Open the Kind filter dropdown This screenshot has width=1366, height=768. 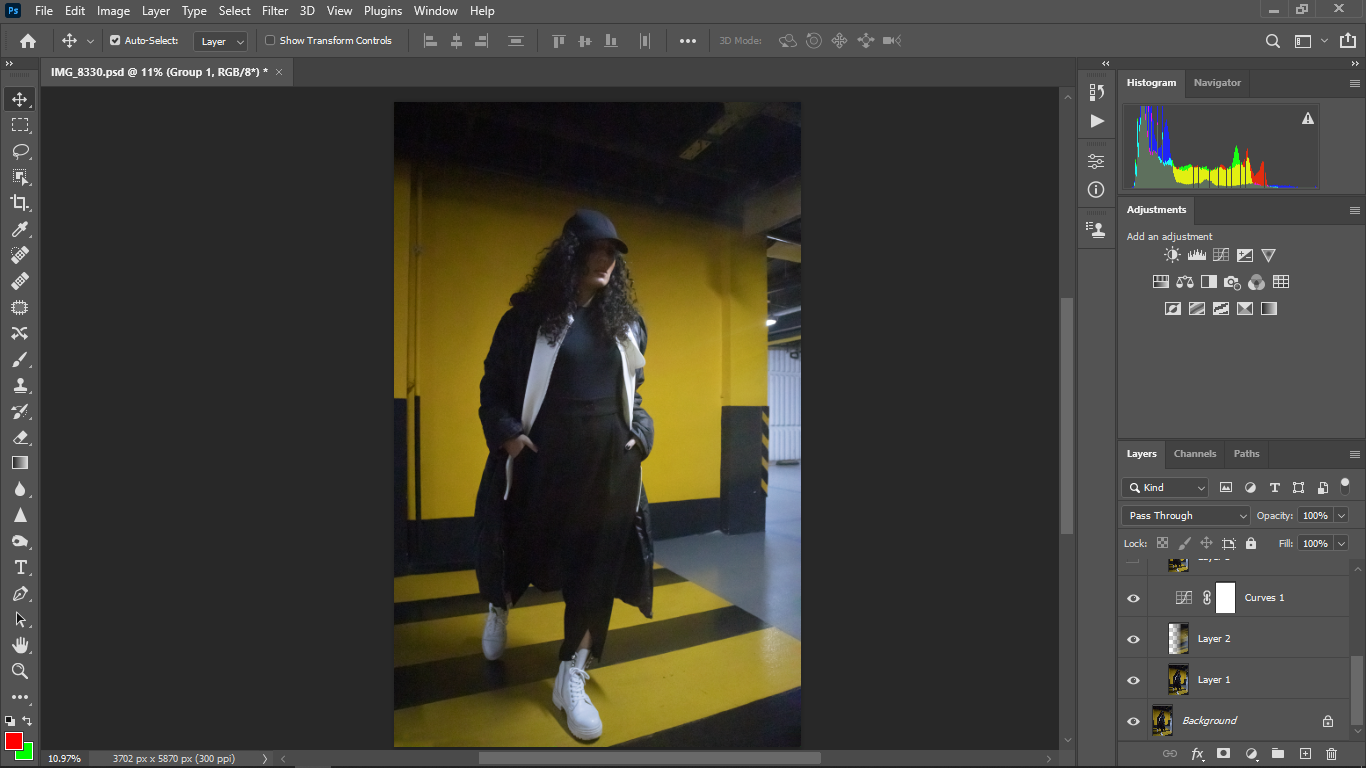tap(1165, 487)
